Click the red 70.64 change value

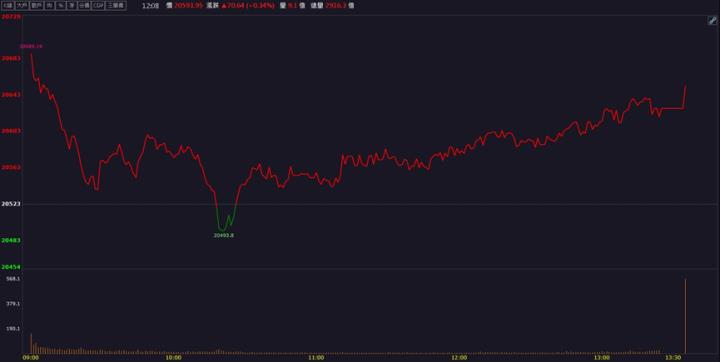click(x=233, y=6)
